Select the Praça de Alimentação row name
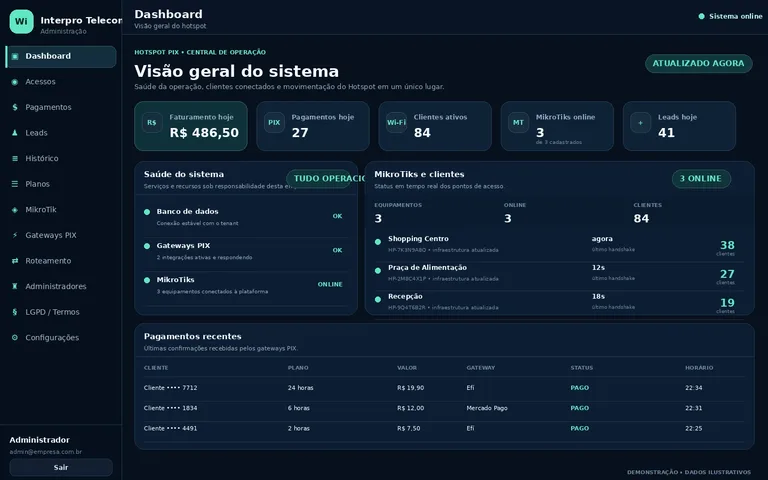768x480 pixels. [427, 268]
